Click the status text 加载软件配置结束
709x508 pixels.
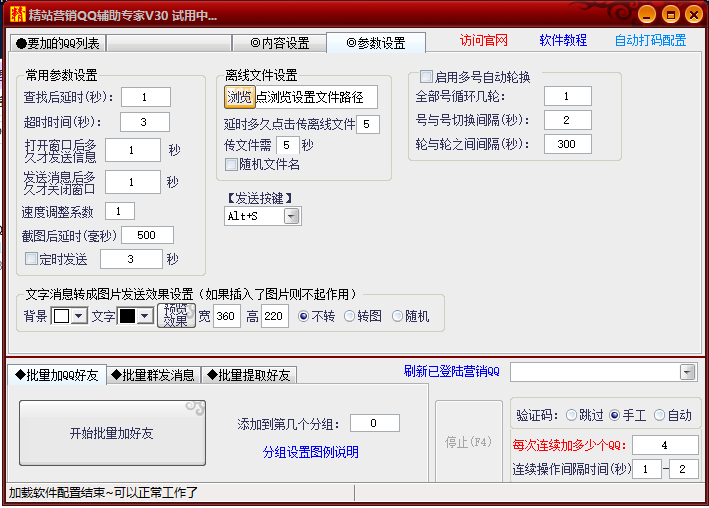point(103,492)
